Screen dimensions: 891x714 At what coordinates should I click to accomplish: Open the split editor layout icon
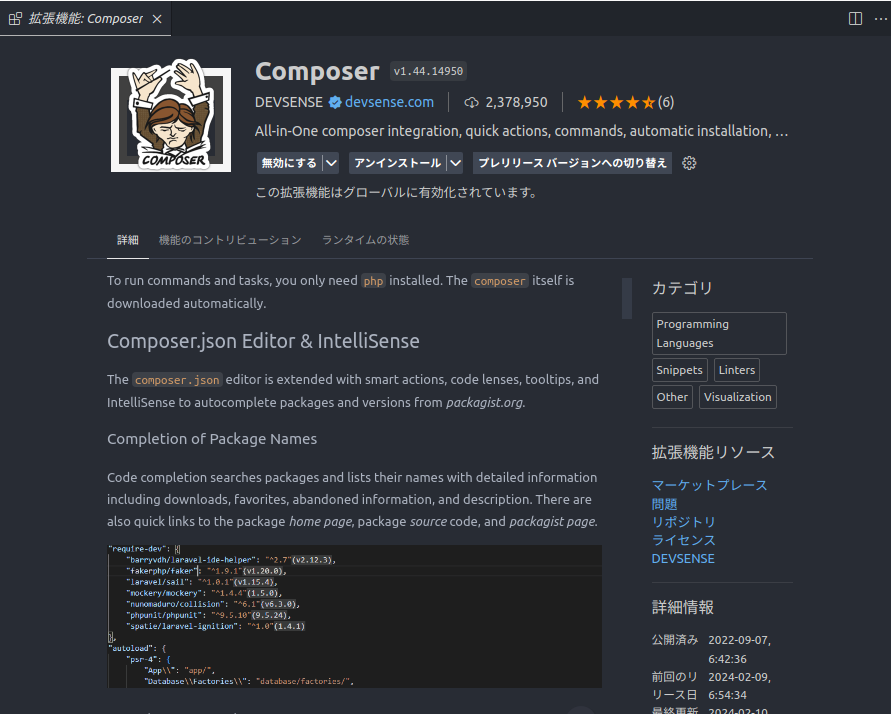(x=855, y=19)
